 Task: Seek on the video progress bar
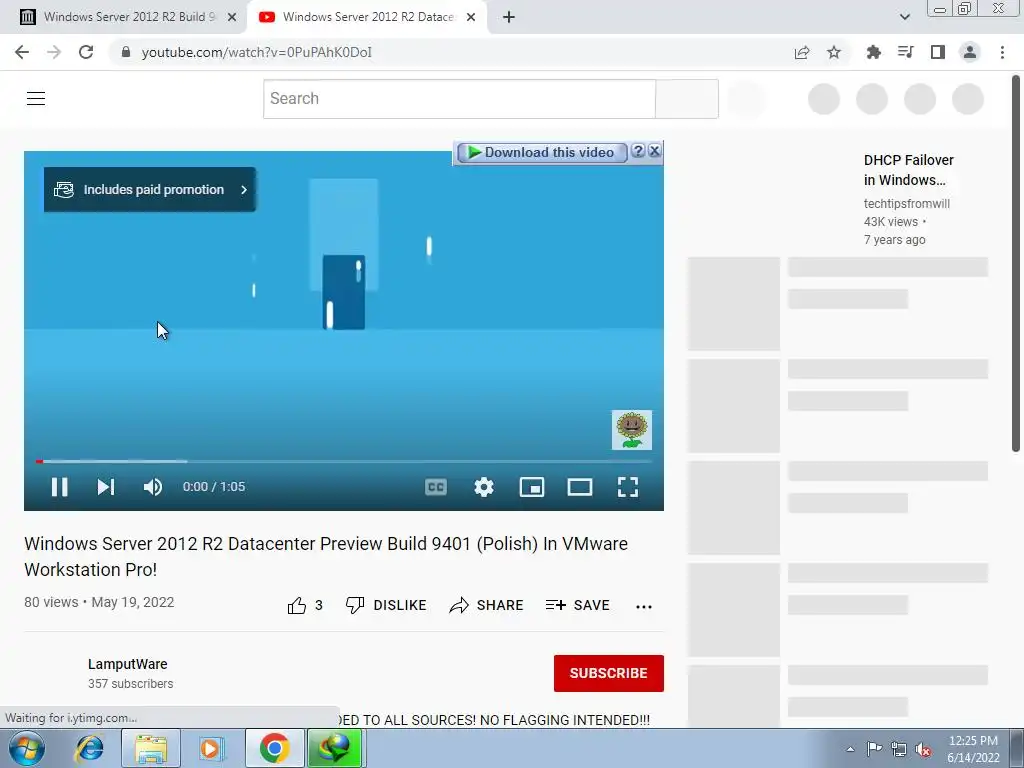click(344, 461)
